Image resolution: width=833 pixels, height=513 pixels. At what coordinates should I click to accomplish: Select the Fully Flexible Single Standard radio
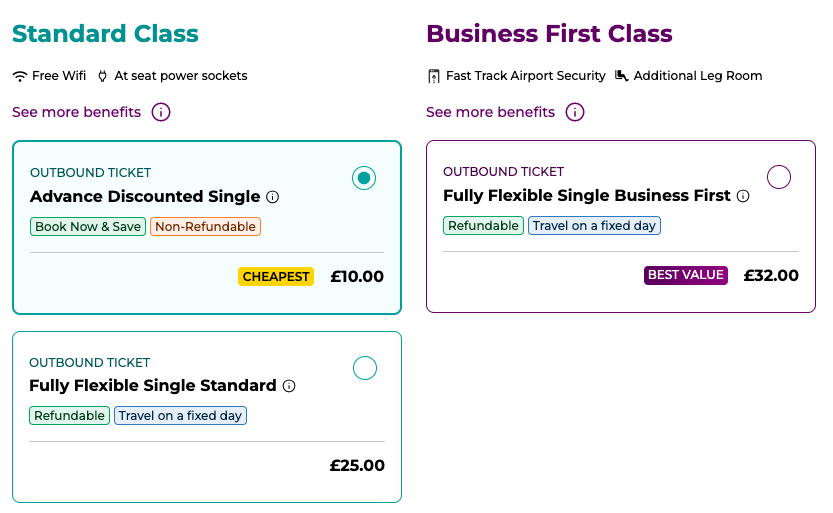(x=365, y=368)
